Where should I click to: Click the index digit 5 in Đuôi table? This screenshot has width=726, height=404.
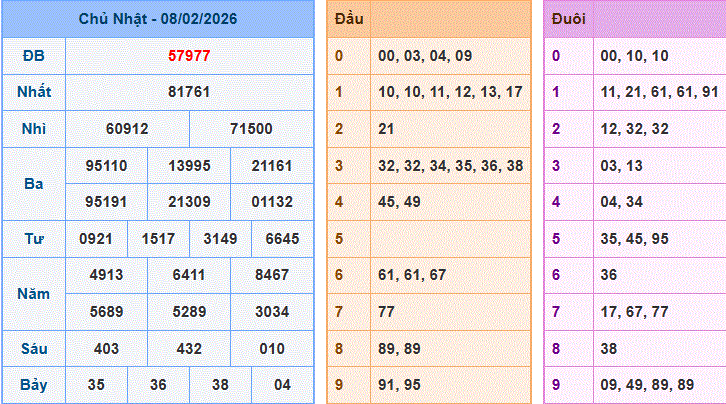[556, 239]
